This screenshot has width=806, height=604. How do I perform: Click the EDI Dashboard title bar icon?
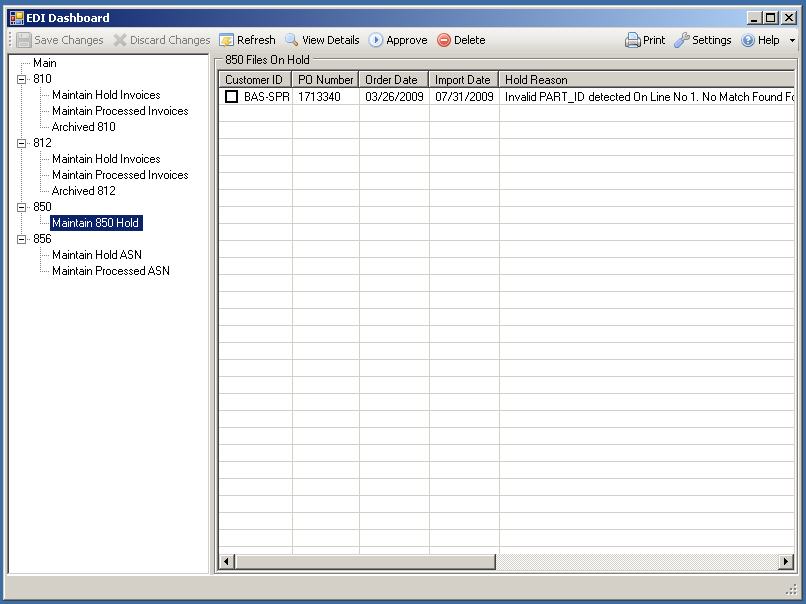[x=16, y=18]
